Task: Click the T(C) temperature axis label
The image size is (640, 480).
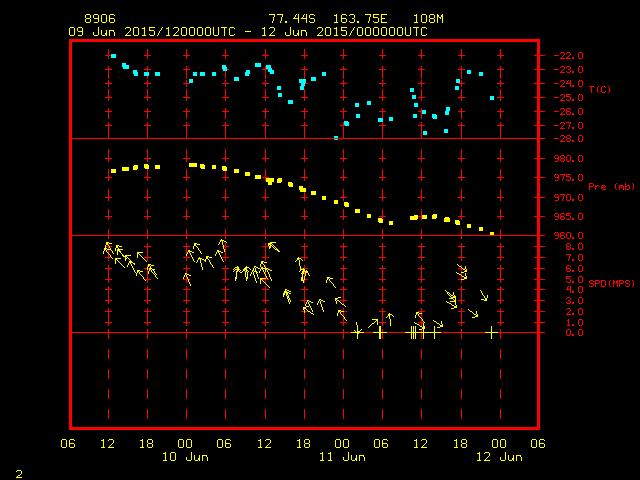Action: 600,89
